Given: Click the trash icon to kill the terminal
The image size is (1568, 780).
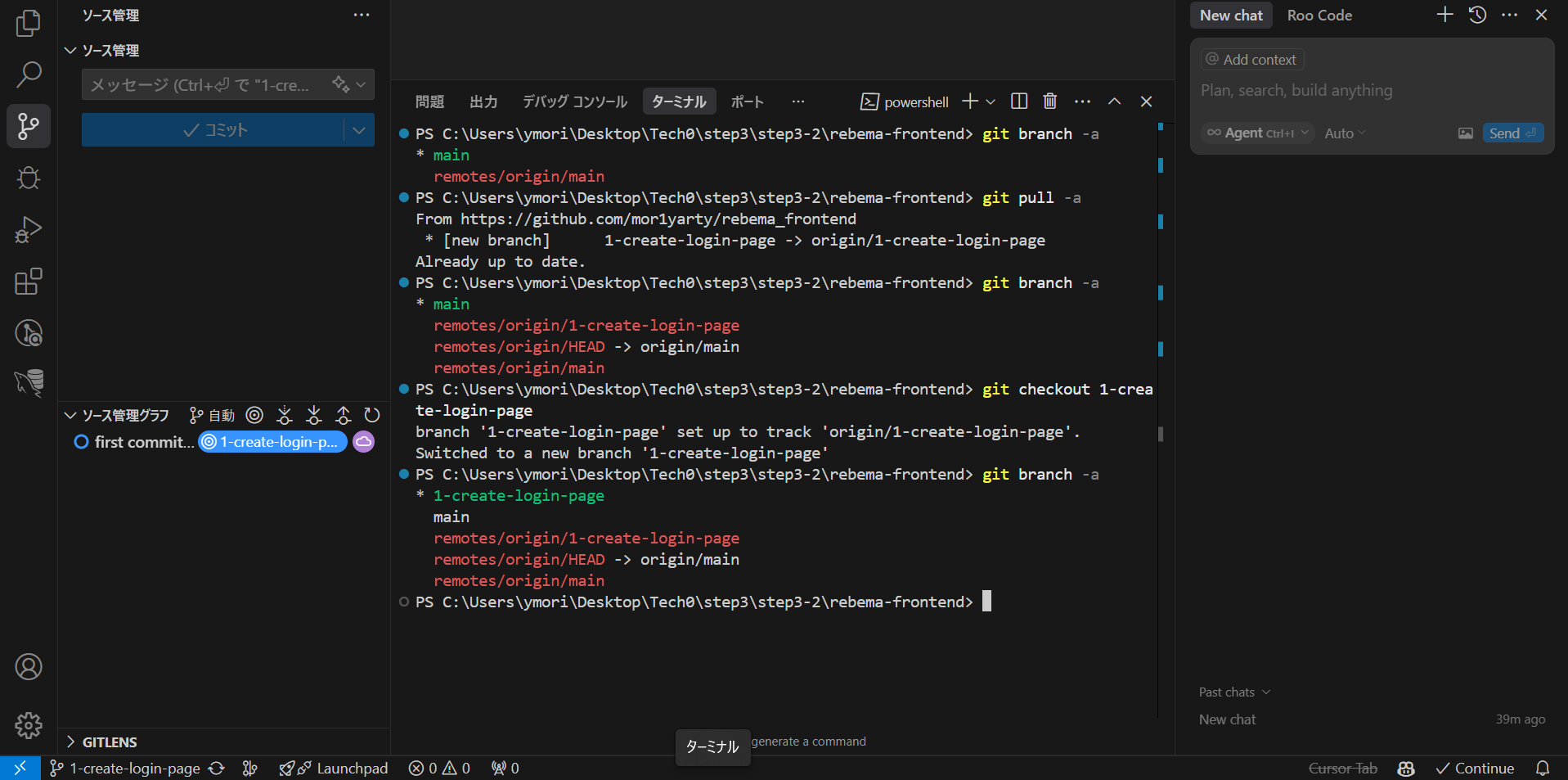Looking at the screenshot, I should [1050, 101].
